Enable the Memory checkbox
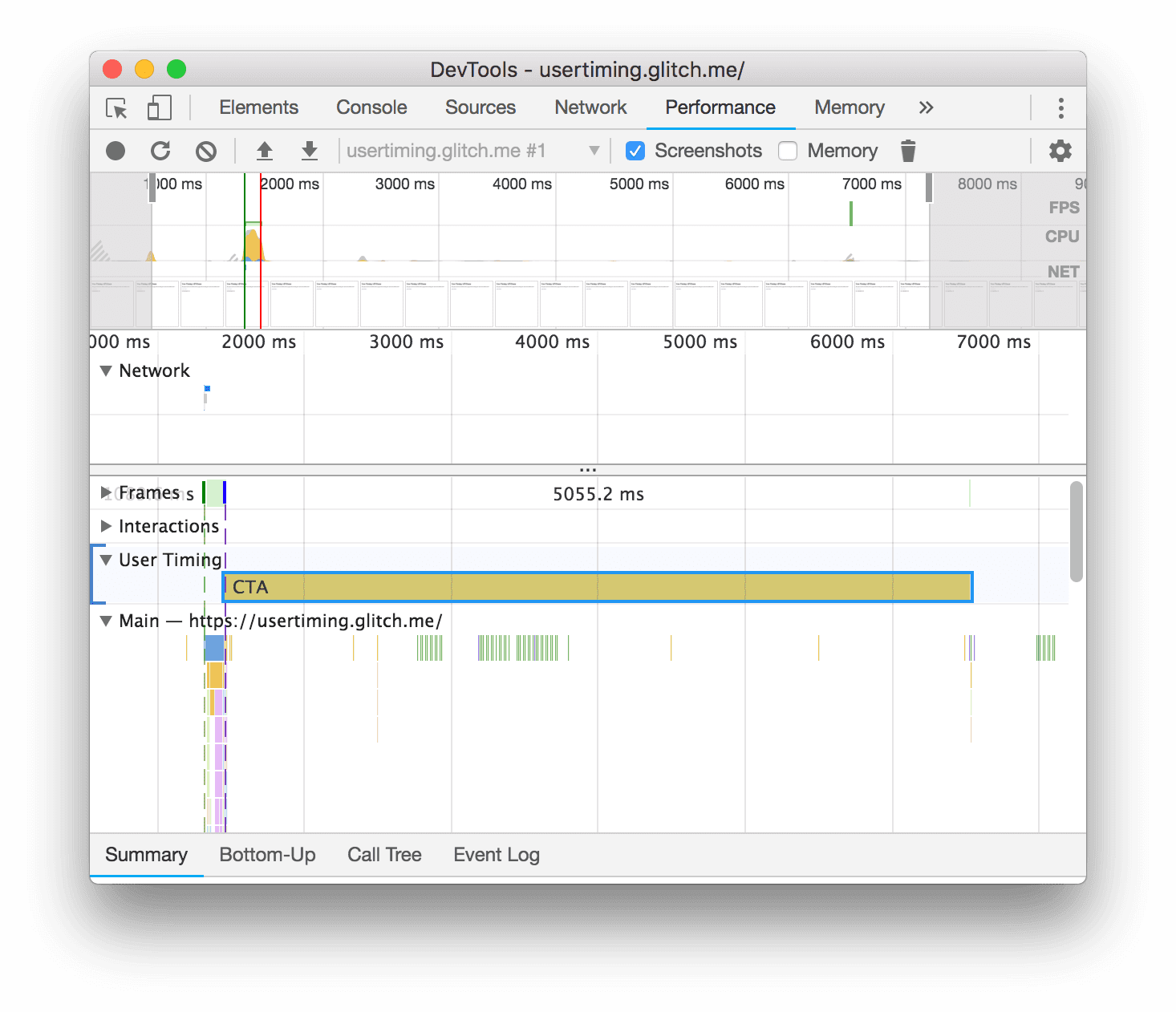This screenshot has height=1012, width=1176. 788,150
